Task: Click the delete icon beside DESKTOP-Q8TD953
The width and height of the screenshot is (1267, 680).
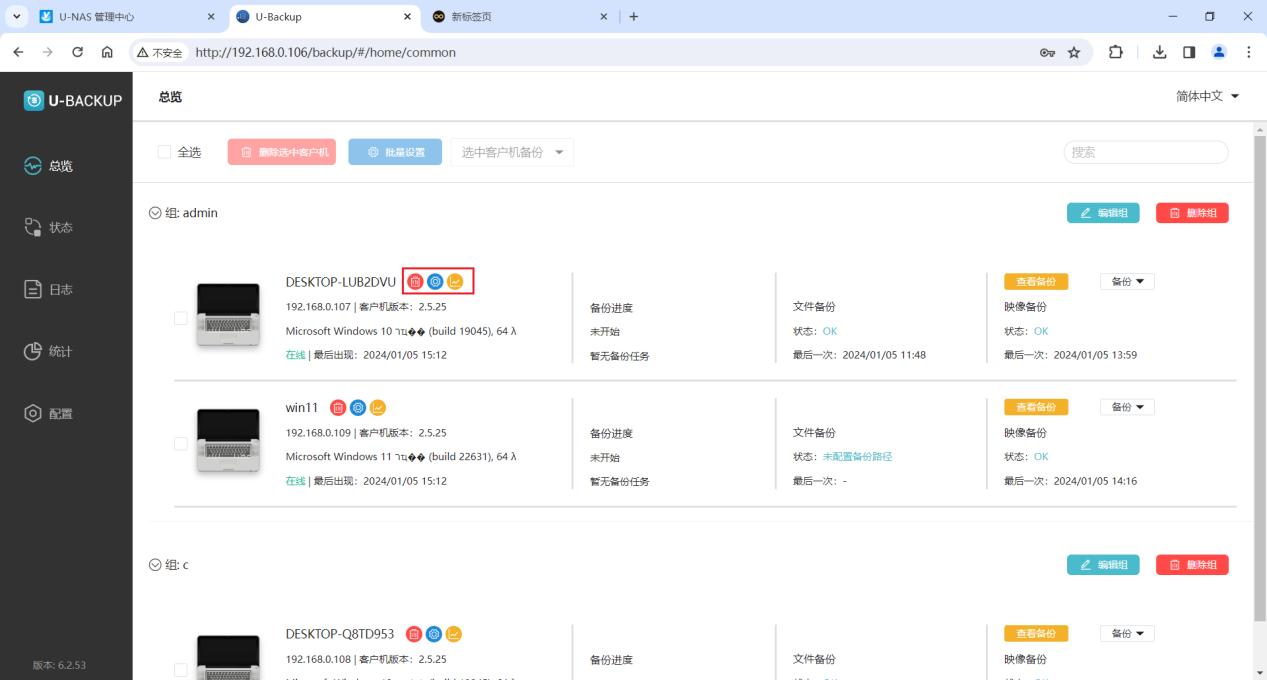Action: click(x=414, y=633)
